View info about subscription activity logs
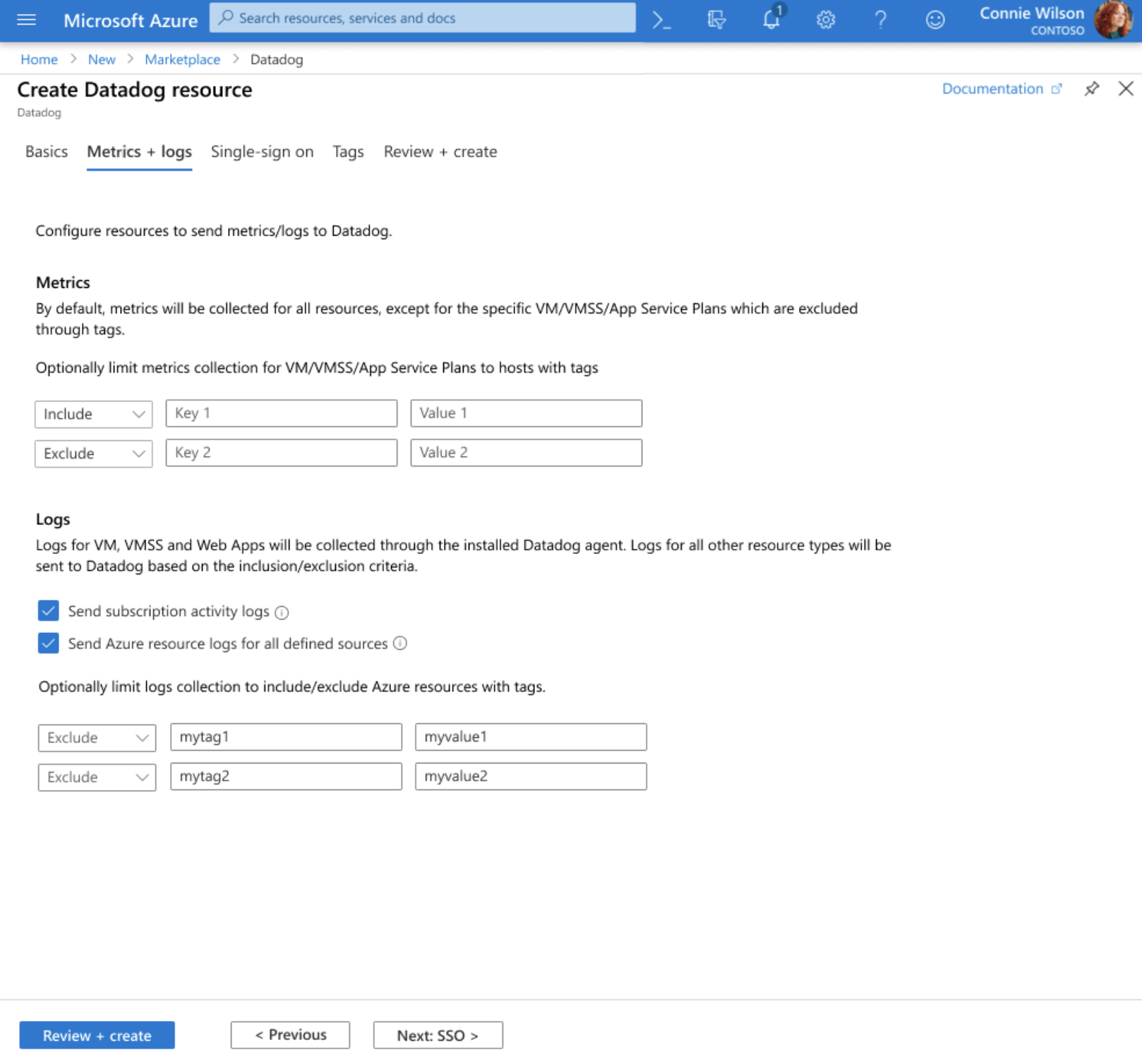The width and height of the screenshot is (1142, 1064). click(x=281, y=612)
